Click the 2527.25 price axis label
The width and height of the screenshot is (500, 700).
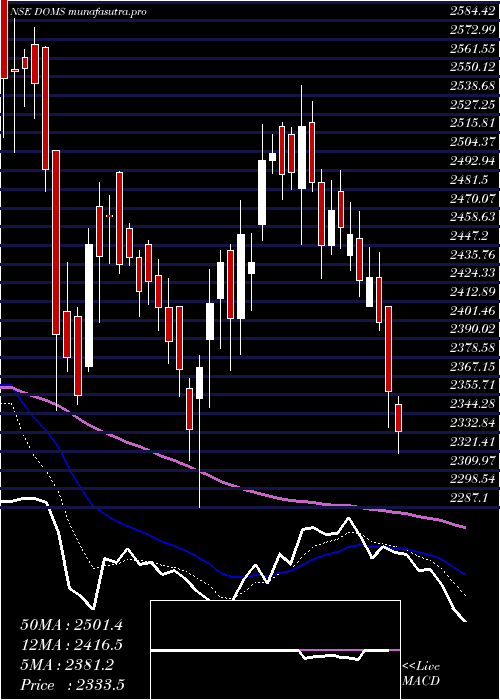tap(472, 104)
